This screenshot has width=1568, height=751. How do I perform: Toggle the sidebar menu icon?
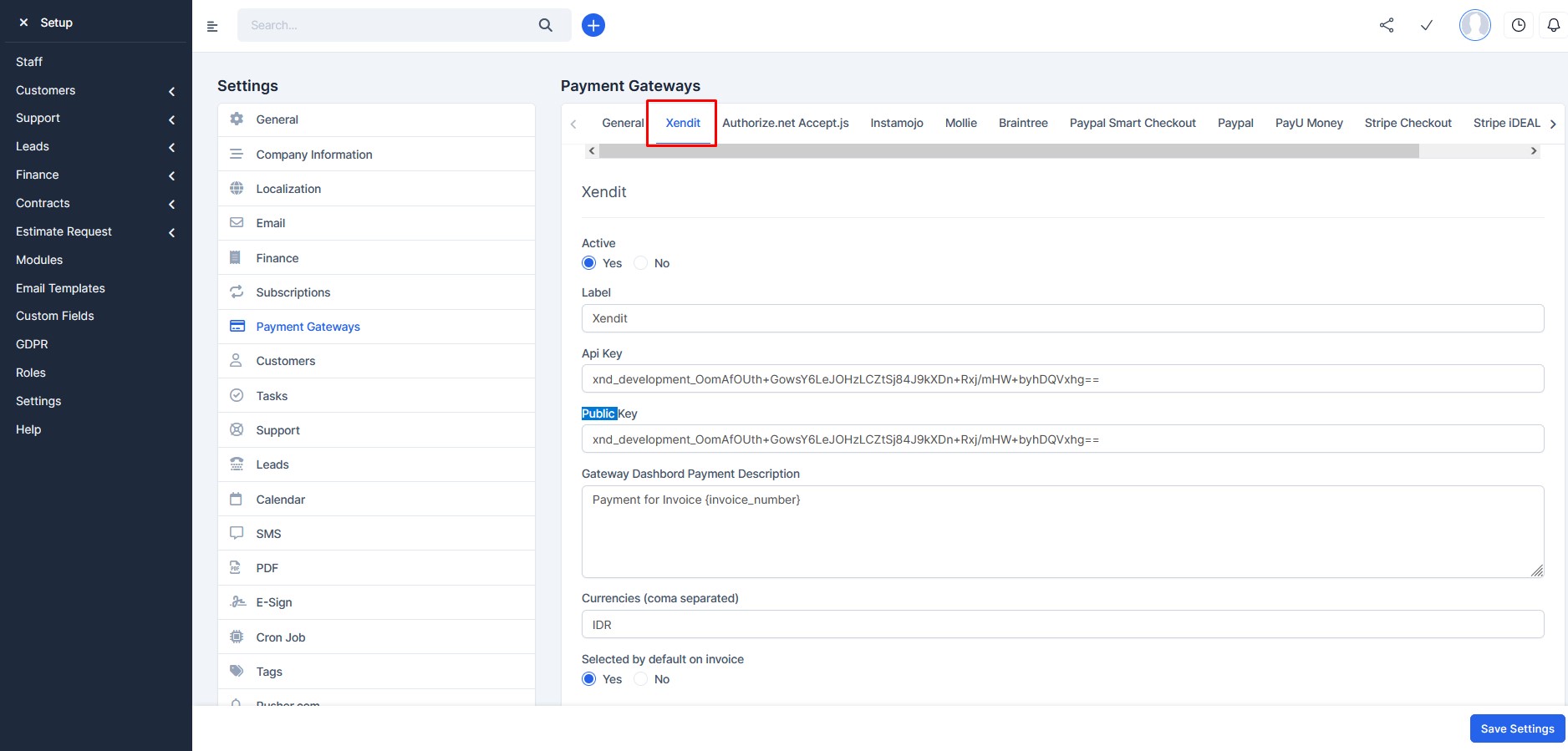tap(212, 27)
